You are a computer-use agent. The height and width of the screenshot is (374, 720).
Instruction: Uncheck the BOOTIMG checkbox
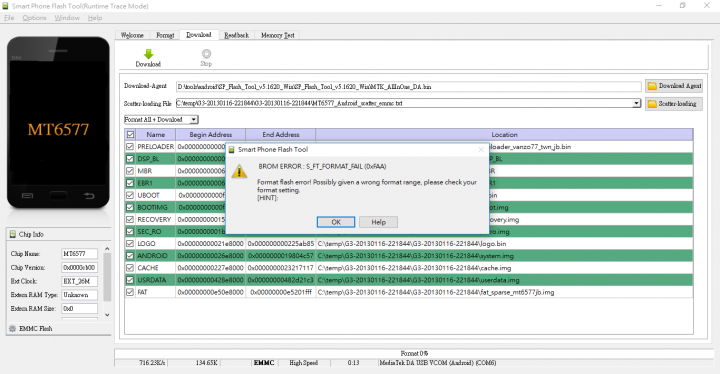130,207
